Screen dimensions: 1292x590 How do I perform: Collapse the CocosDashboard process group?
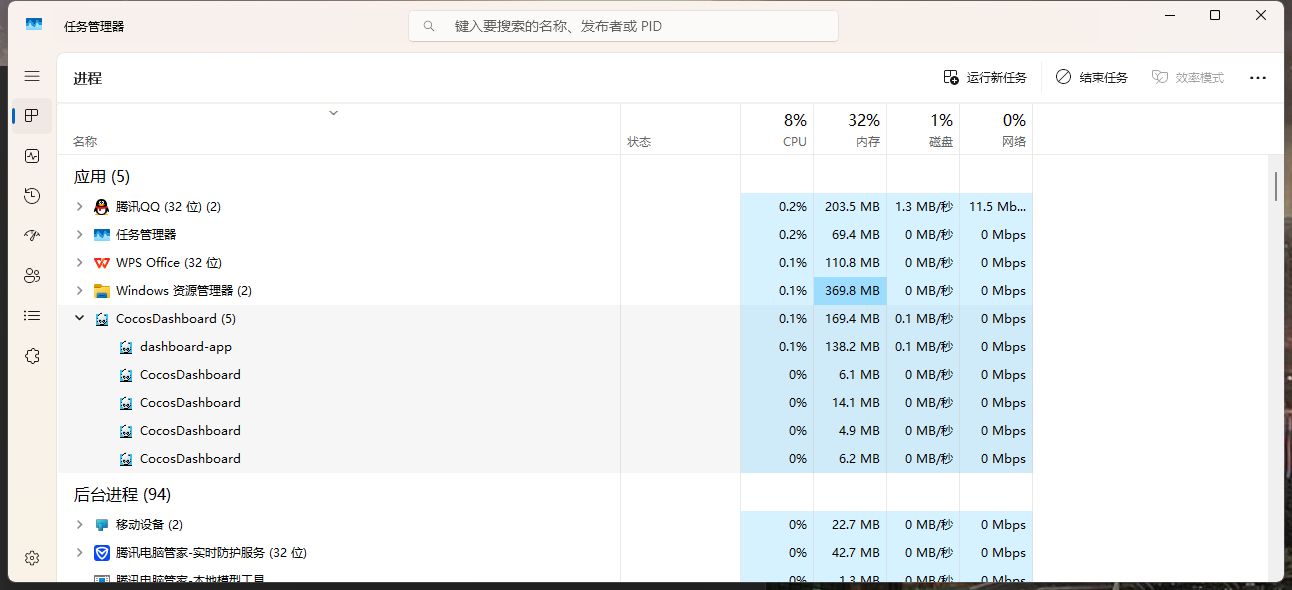click(x=80, y=319)
